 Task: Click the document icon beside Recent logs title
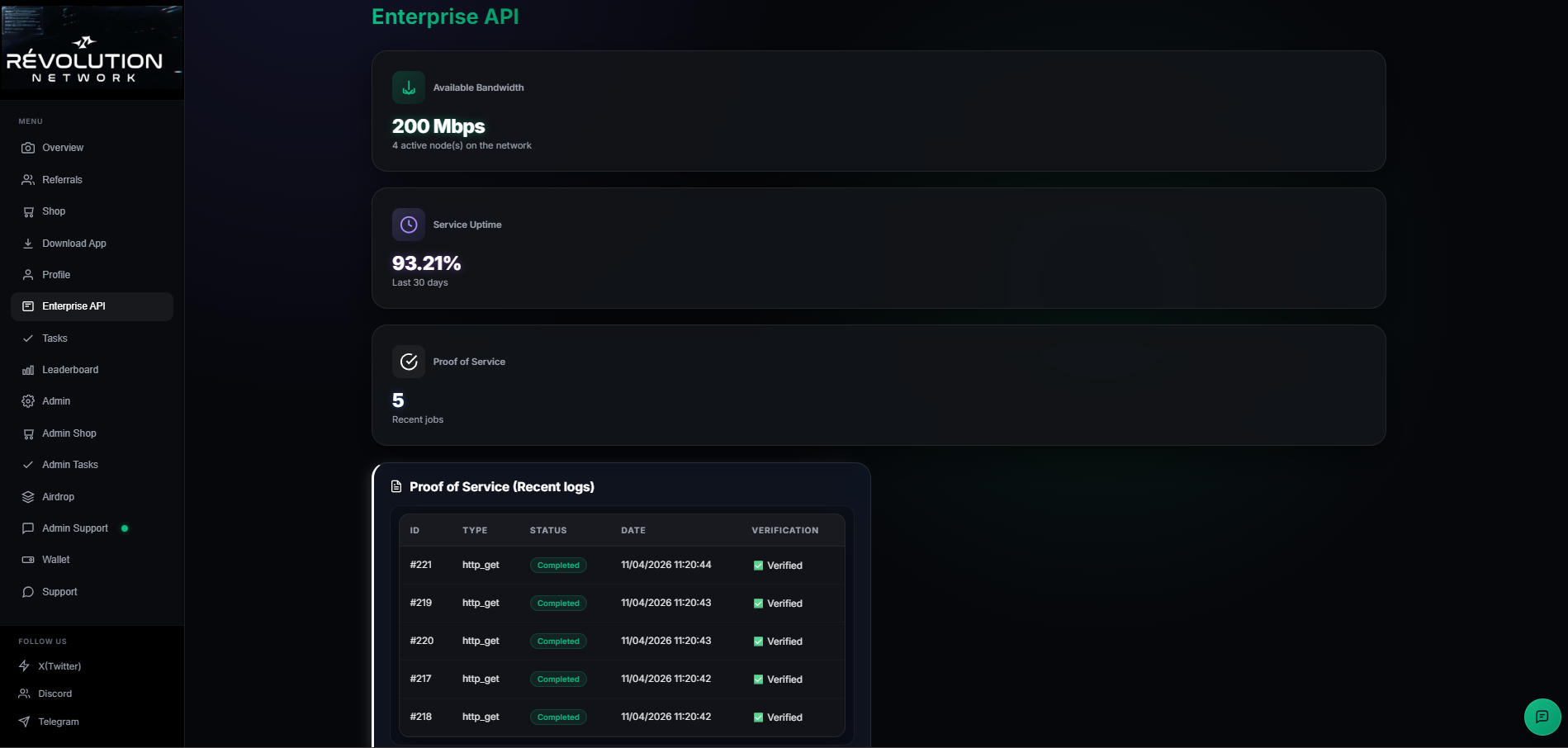click(396, 487)
